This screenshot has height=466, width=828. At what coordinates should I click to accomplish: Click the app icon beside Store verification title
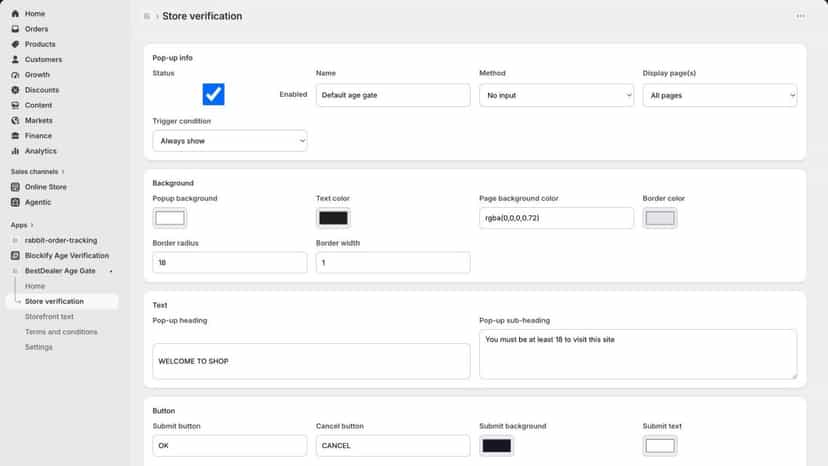(147, 16)
